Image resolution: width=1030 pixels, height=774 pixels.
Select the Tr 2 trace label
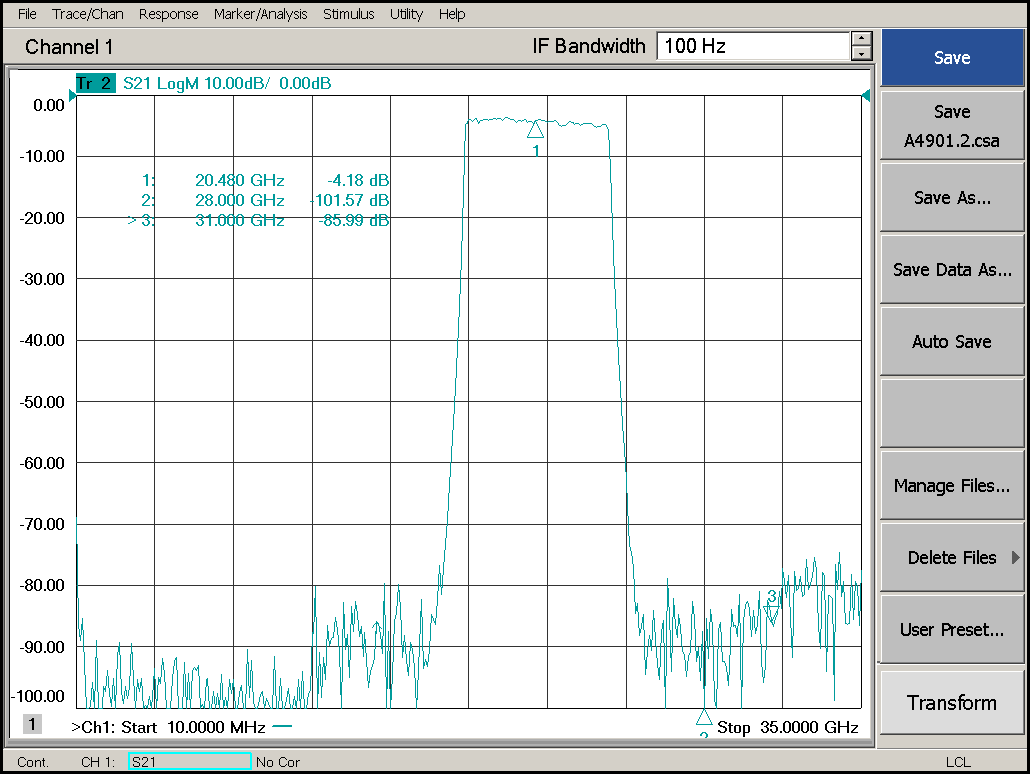pyautogui.click(x=95, y=84)
